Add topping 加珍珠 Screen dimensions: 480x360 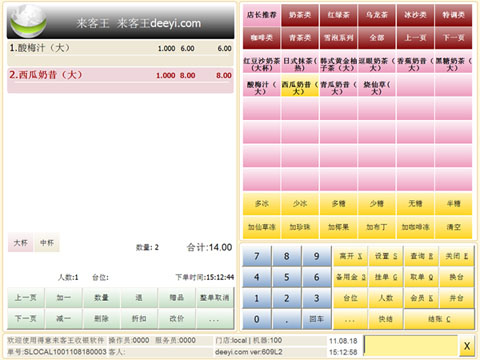point(300,227)
